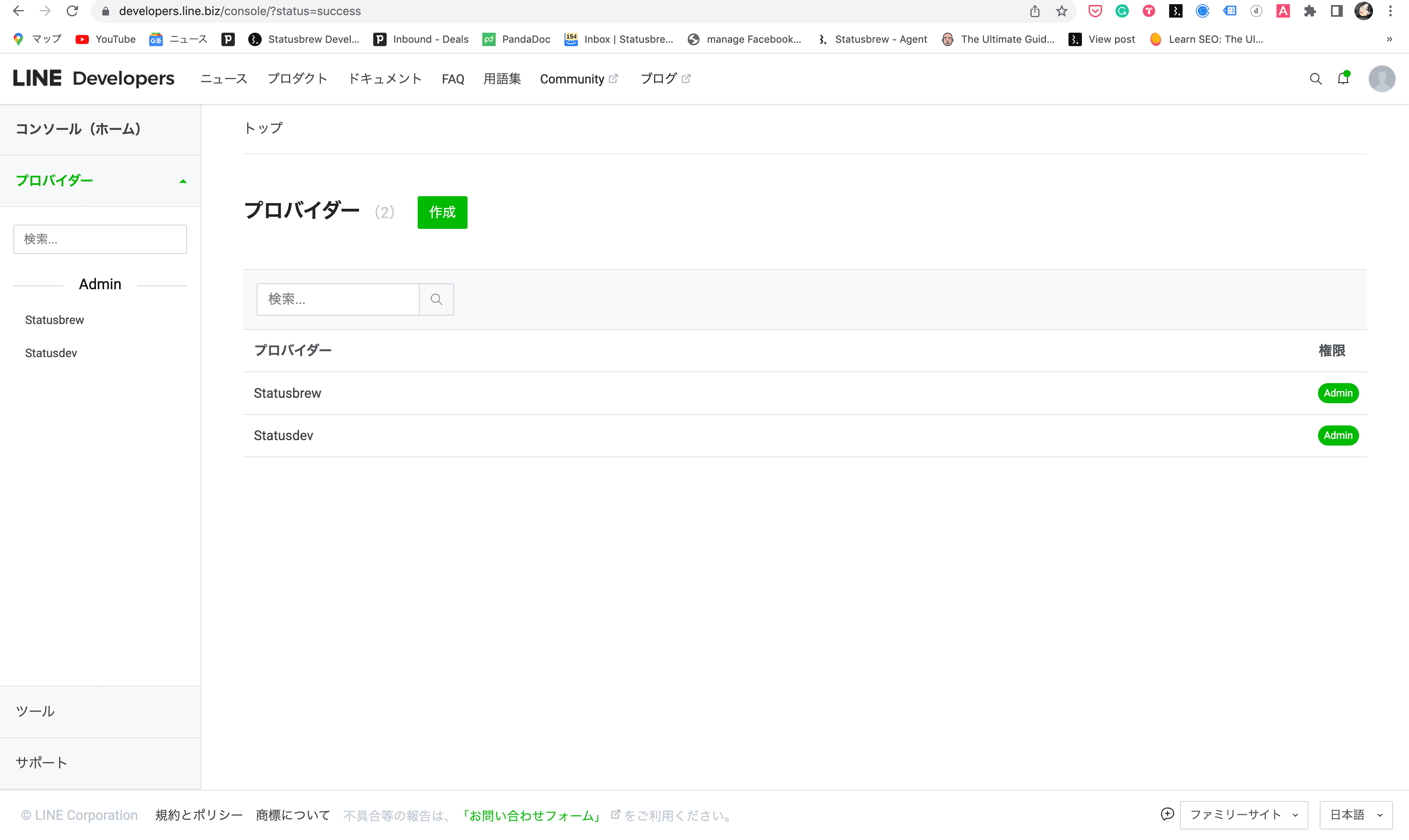This screenshot has width=1409, height=840.
Task: Click the provider search magnifier button
Action: pyautogui.click(x=436, y=299)
